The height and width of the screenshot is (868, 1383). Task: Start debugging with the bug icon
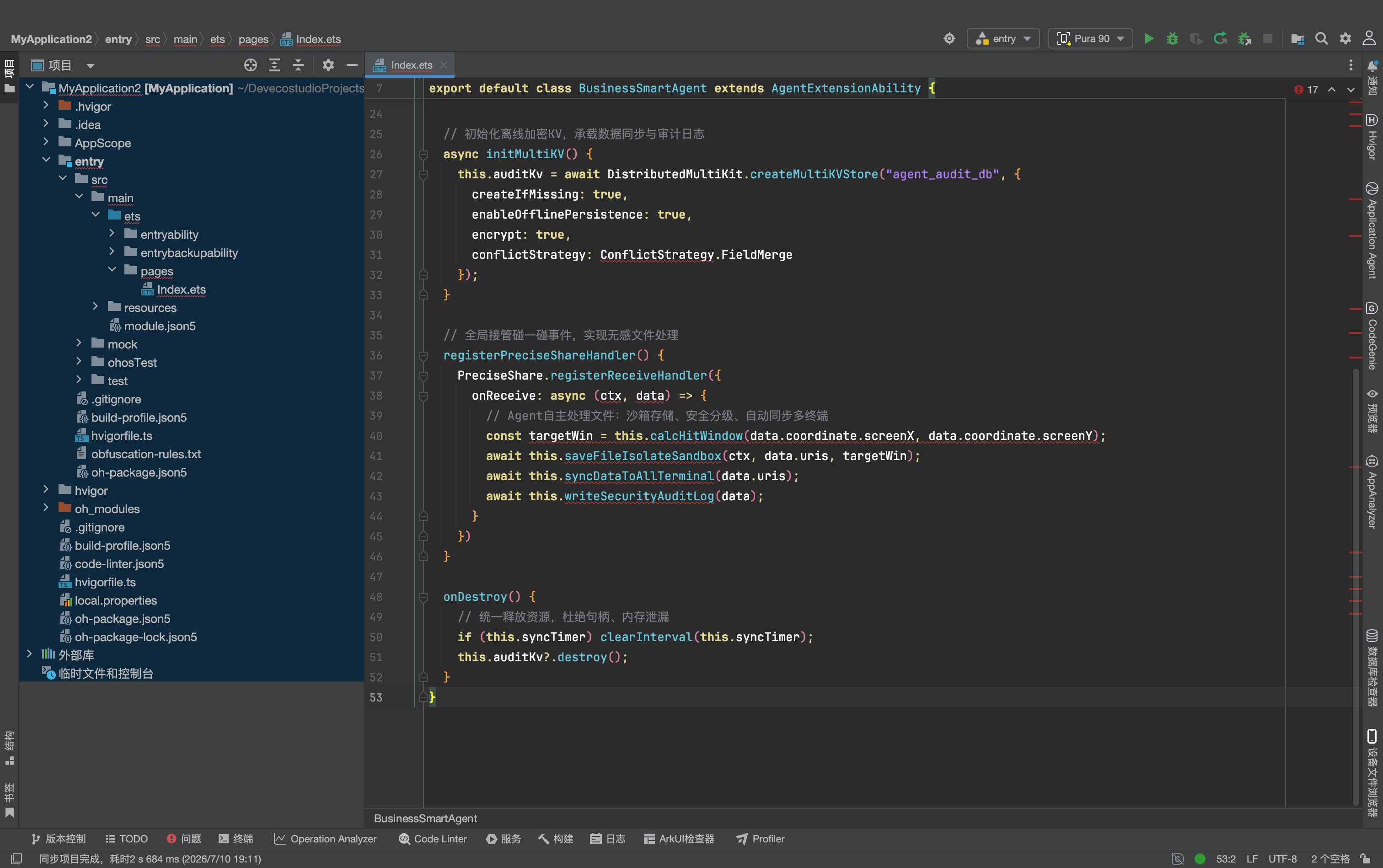1172,38
